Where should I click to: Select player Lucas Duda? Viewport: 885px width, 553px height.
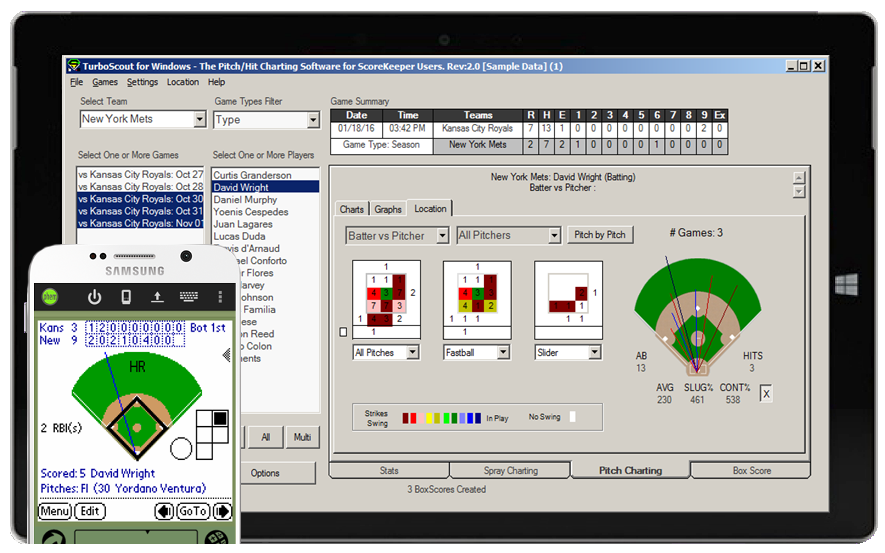click(x=265, y=236)
